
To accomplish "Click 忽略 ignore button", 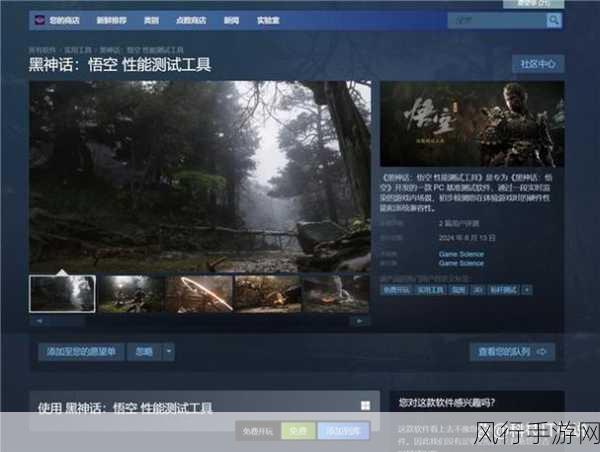I will [144, 352].
